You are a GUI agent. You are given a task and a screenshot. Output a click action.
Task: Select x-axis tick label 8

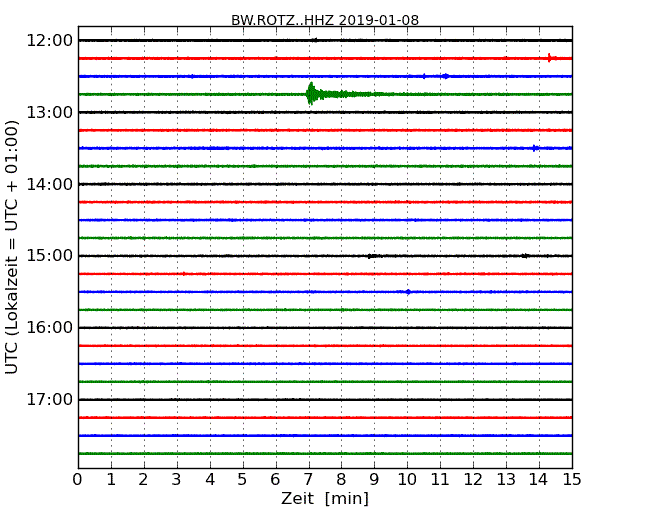[341, 480]
